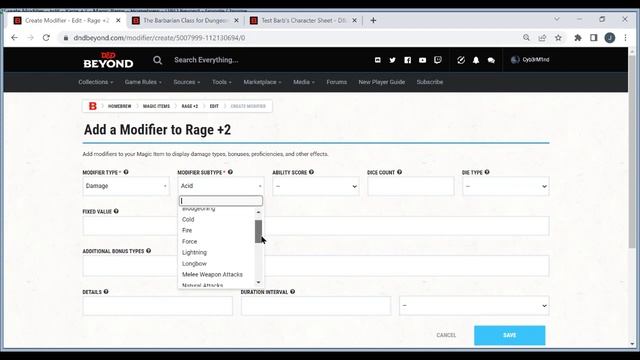Click the Dice Count help icon
The height and width of the screenshot is (360, 640).
pos(400,172)
